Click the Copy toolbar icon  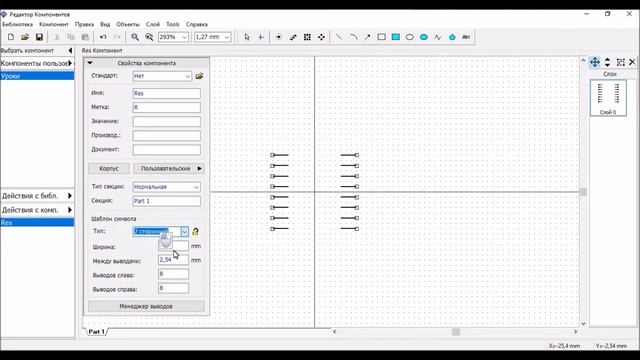pos(71,37)
